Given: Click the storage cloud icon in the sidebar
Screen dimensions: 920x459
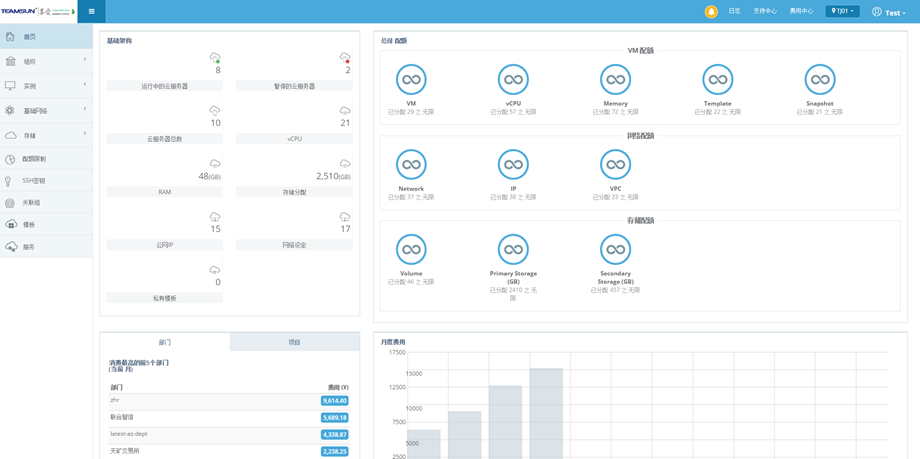Looking at the screenshot, I should (10, 135).
